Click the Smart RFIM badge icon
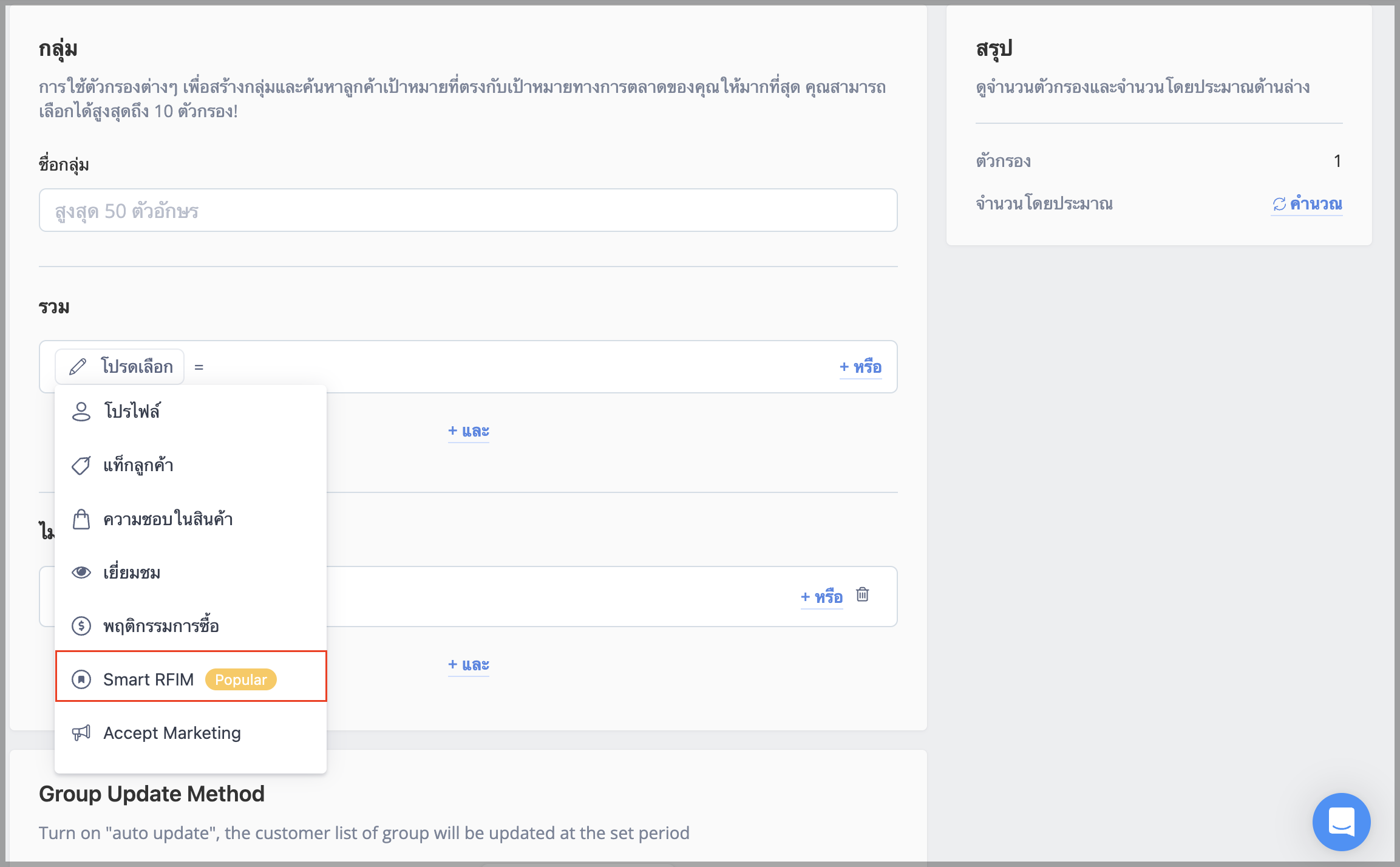The width and height of the screenshot is (1400, 867). [81, 679]
